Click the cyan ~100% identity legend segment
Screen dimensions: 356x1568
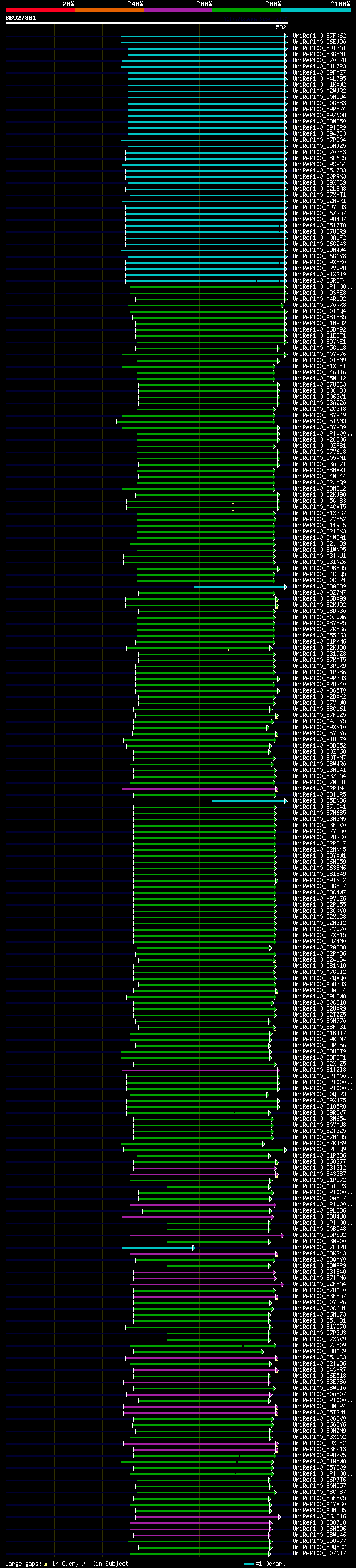(x=317, y=10)
